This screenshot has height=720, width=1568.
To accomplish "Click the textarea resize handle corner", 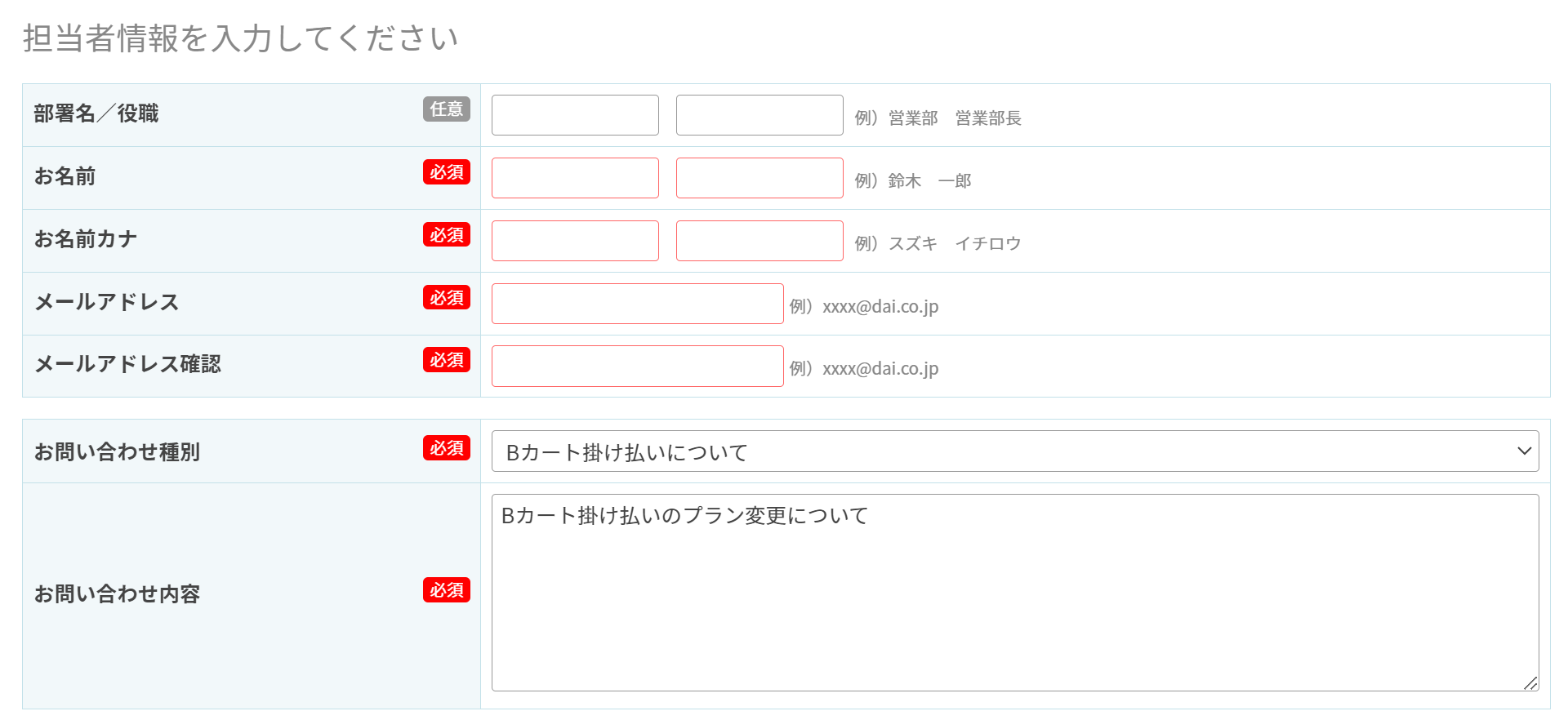I will click(1530, 683).
